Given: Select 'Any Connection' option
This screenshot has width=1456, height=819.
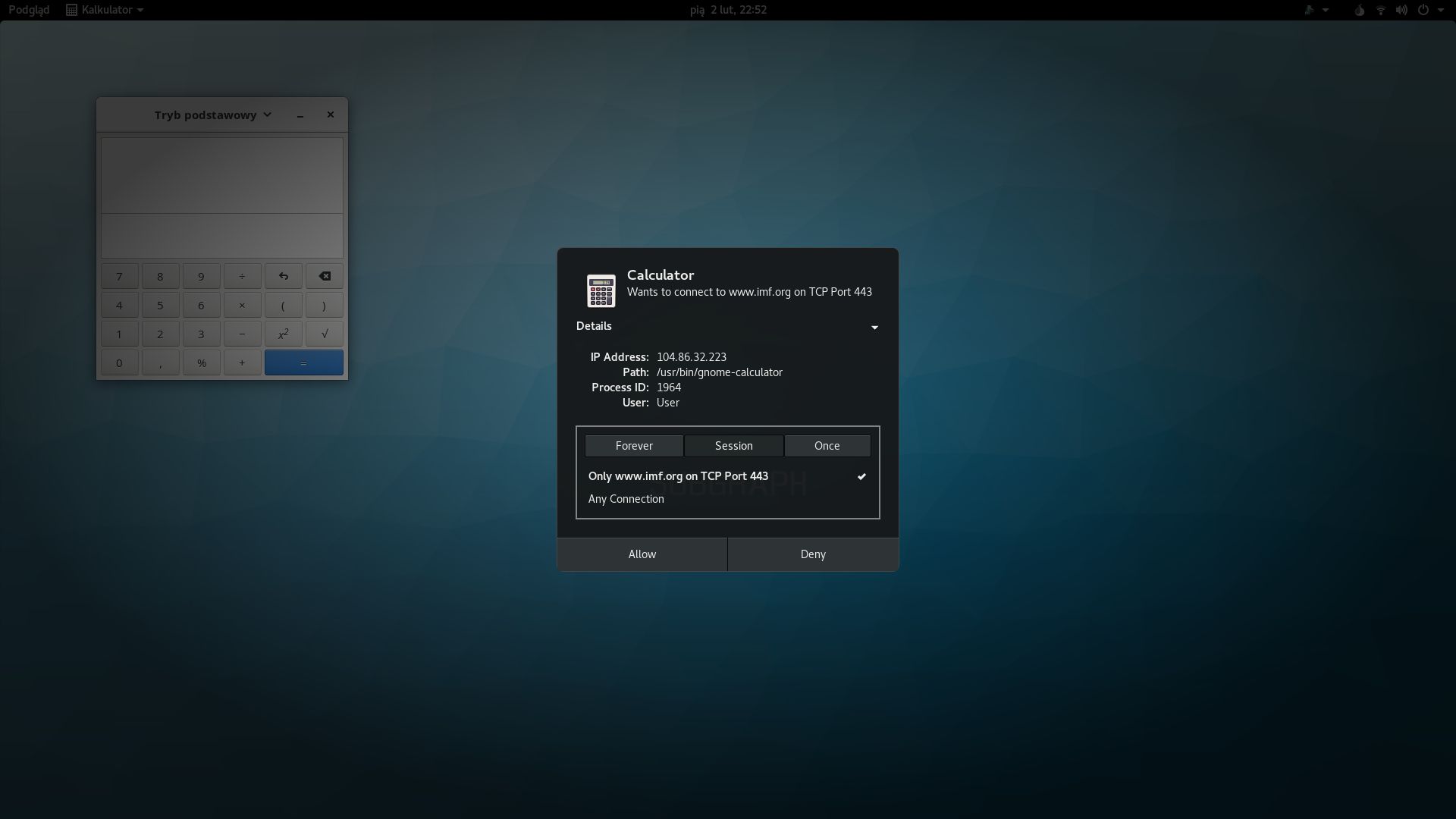Looking at the screenshot, I should pos(626,498).
